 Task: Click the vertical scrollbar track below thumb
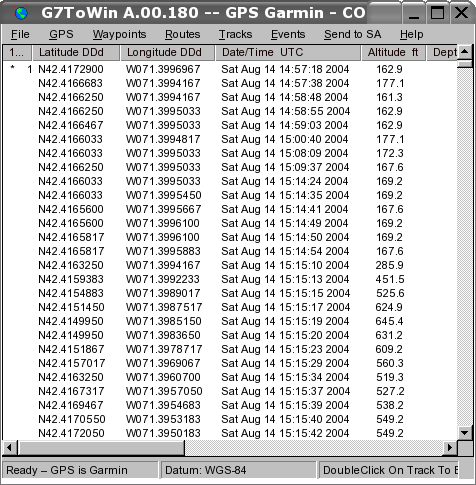coord(464,247)
